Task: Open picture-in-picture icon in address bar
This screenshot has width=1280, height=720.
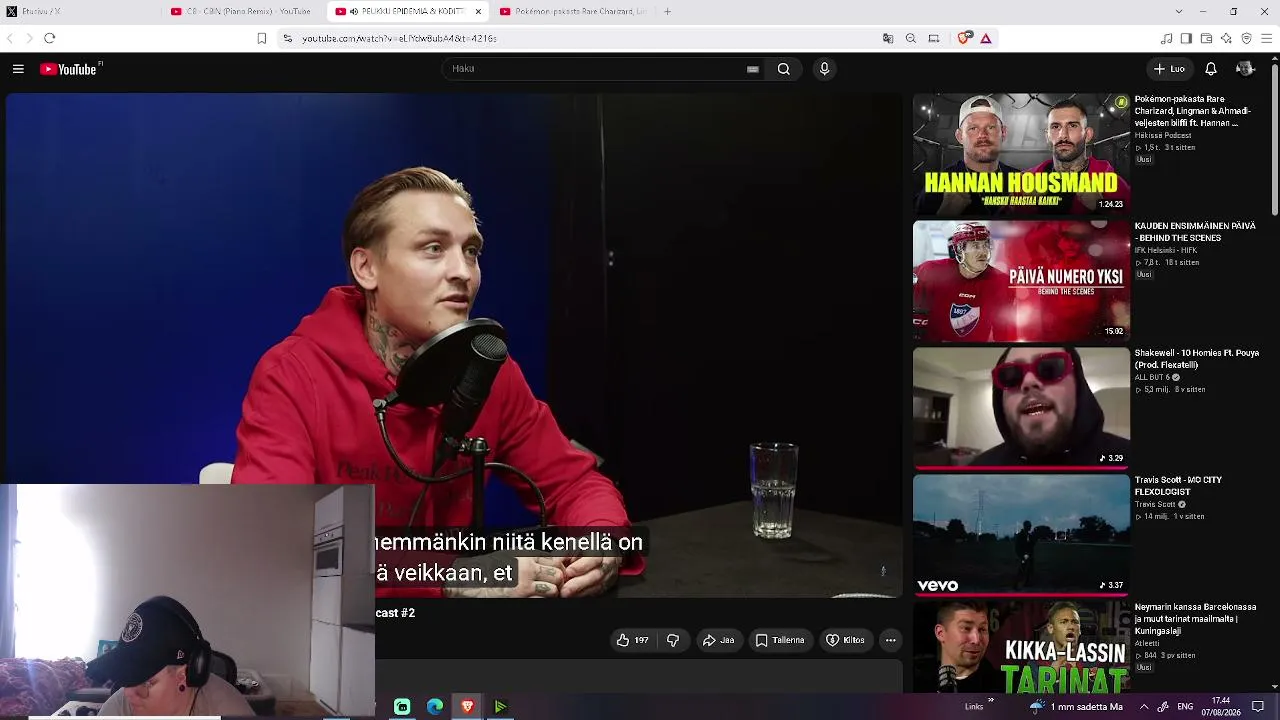Action: click(934, 38)
